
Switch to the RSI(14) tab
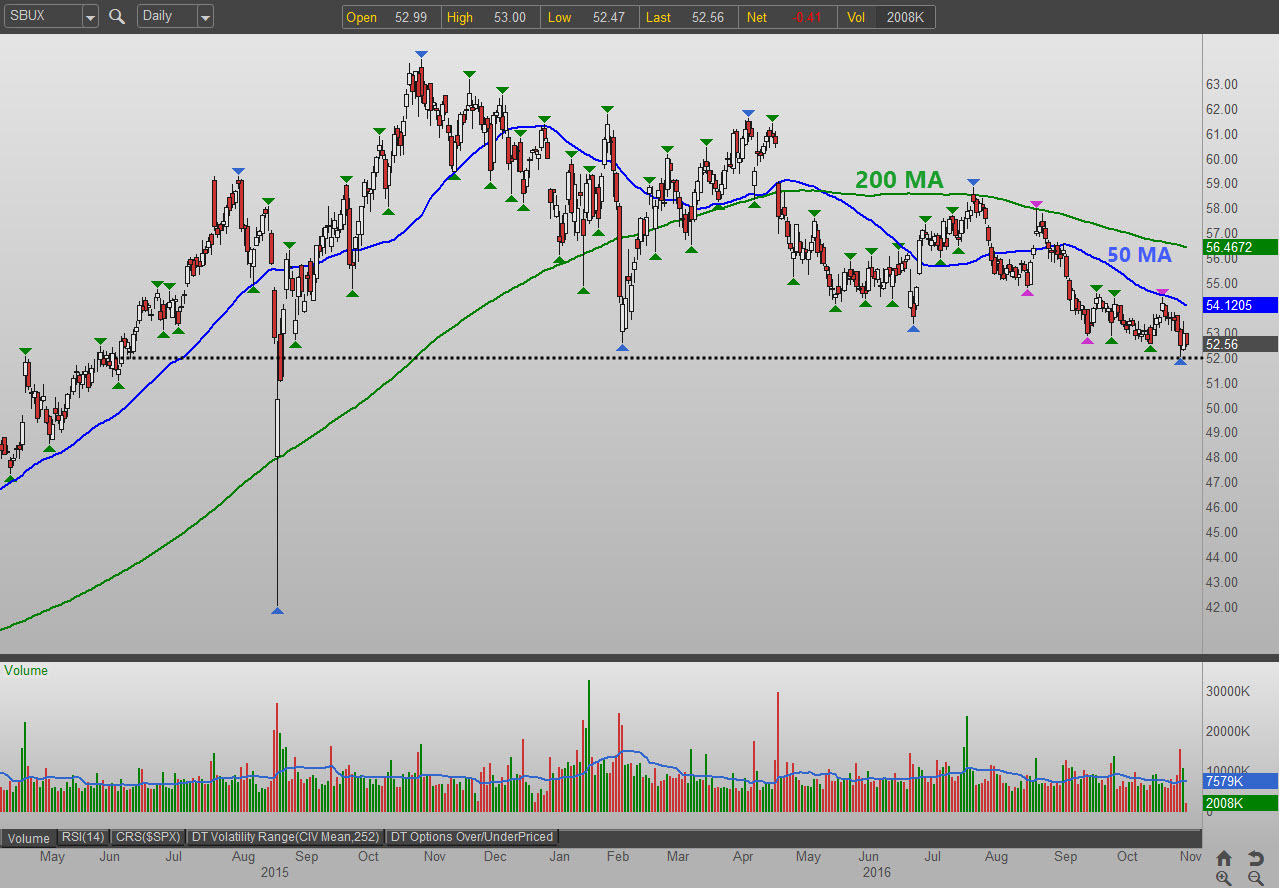(83, 838)
